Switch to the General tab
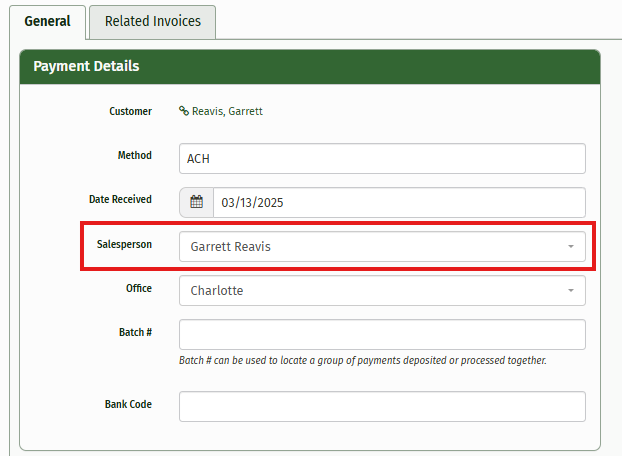622x456 pixels. pos(47,21)
